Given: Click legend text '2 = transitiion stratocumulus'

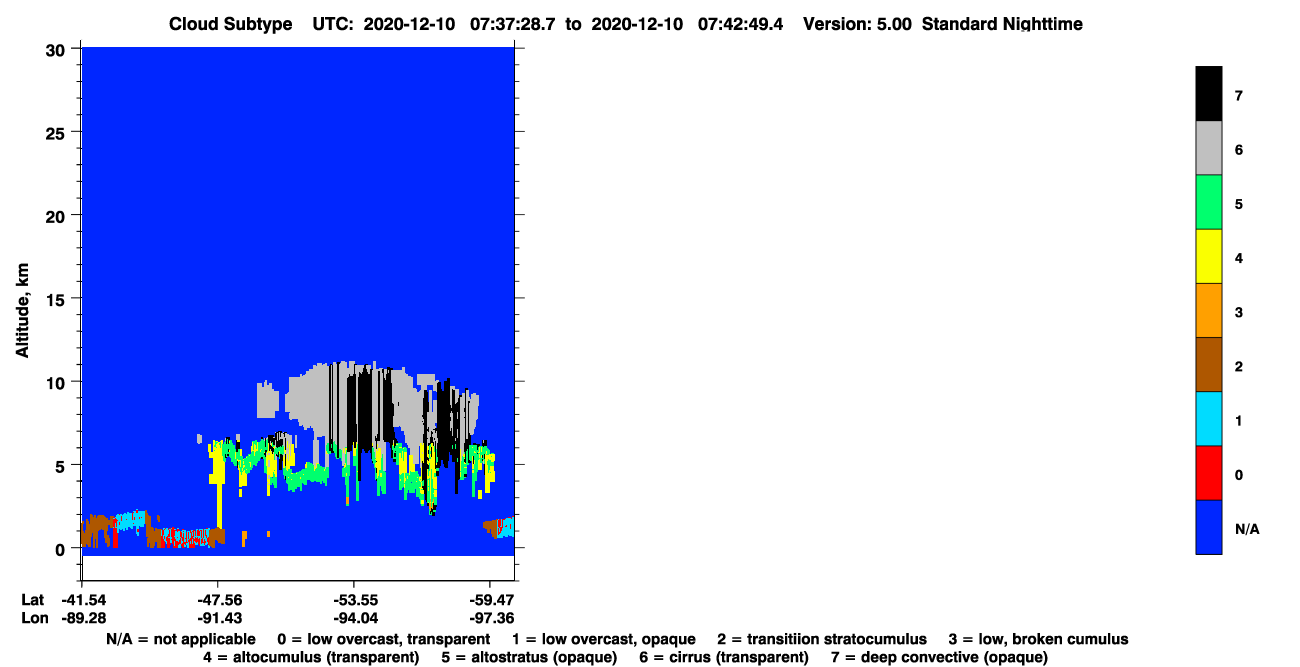Looking at the screenshot, I should [822, 639].
